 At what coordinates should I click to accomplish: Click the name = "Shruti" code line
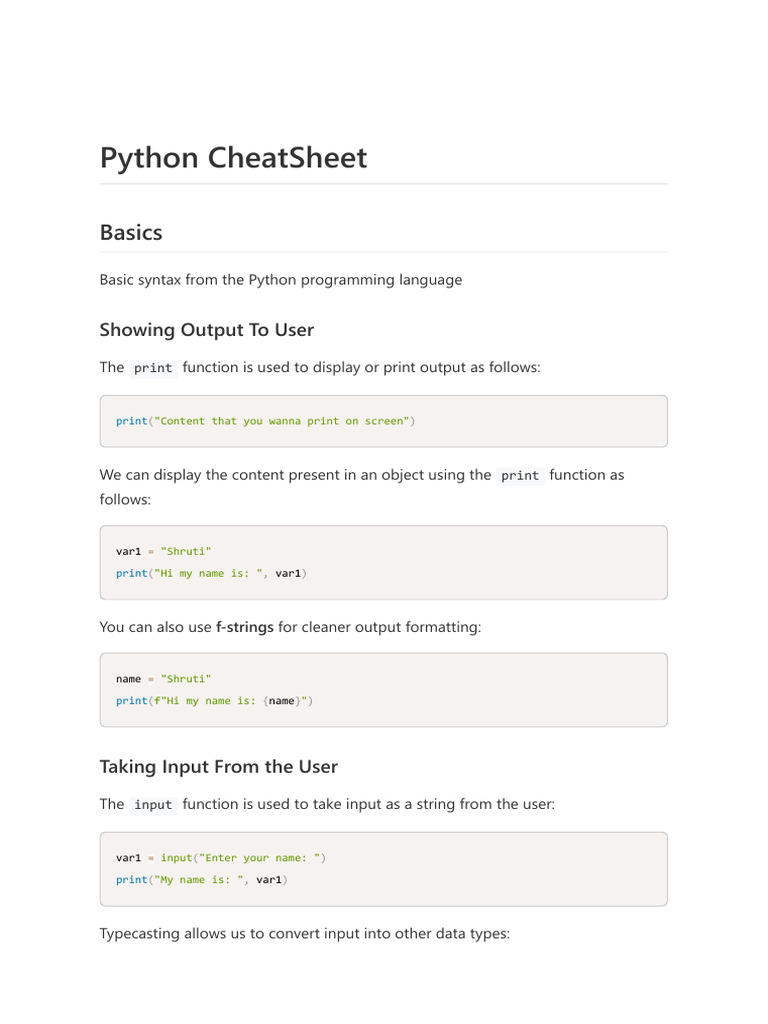point(164,679)
